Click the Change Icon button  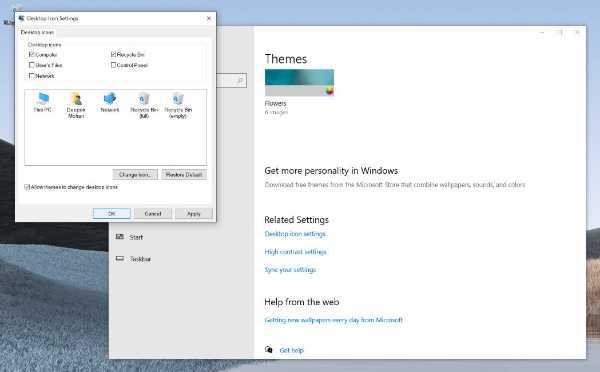click(135, 175)
